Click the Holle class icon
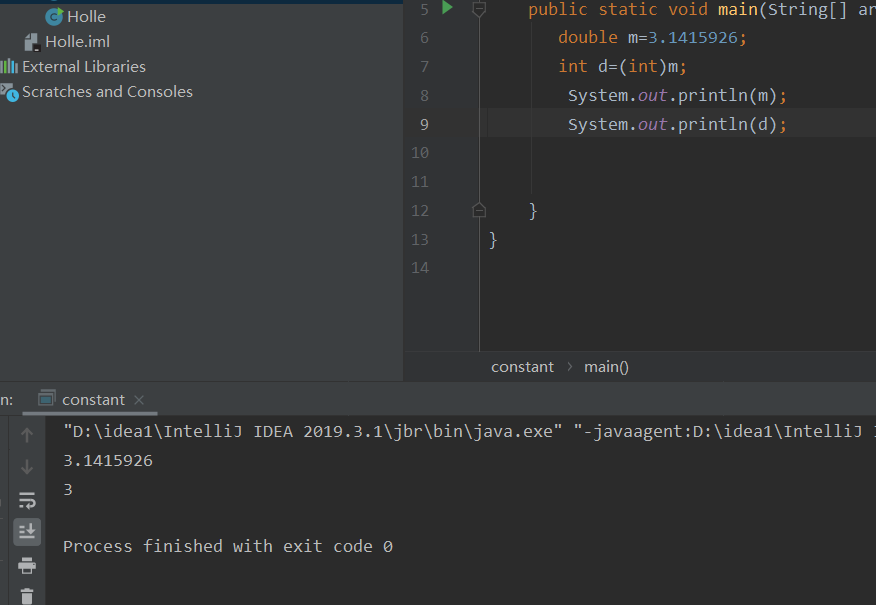 [54, 17]
